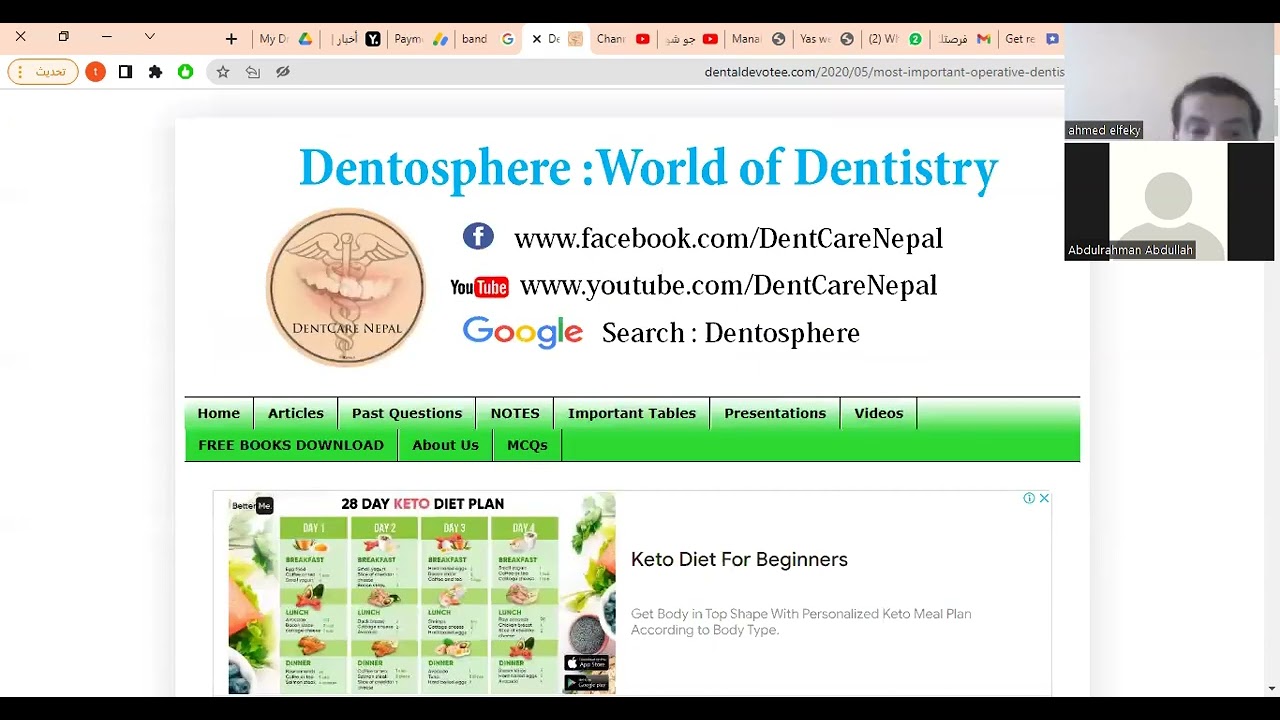Viewport: 1280px width, 720px height.
Task: Open the Home menu item
Action: (x=219, y=413)
